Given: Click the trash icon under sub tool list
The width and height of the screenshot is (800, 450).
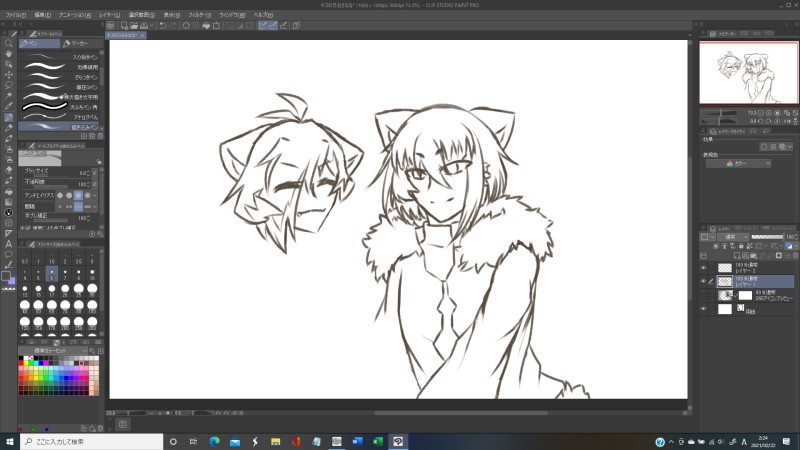Looking at the screenshot, I should pyautogui.click(x=100, y=136).
